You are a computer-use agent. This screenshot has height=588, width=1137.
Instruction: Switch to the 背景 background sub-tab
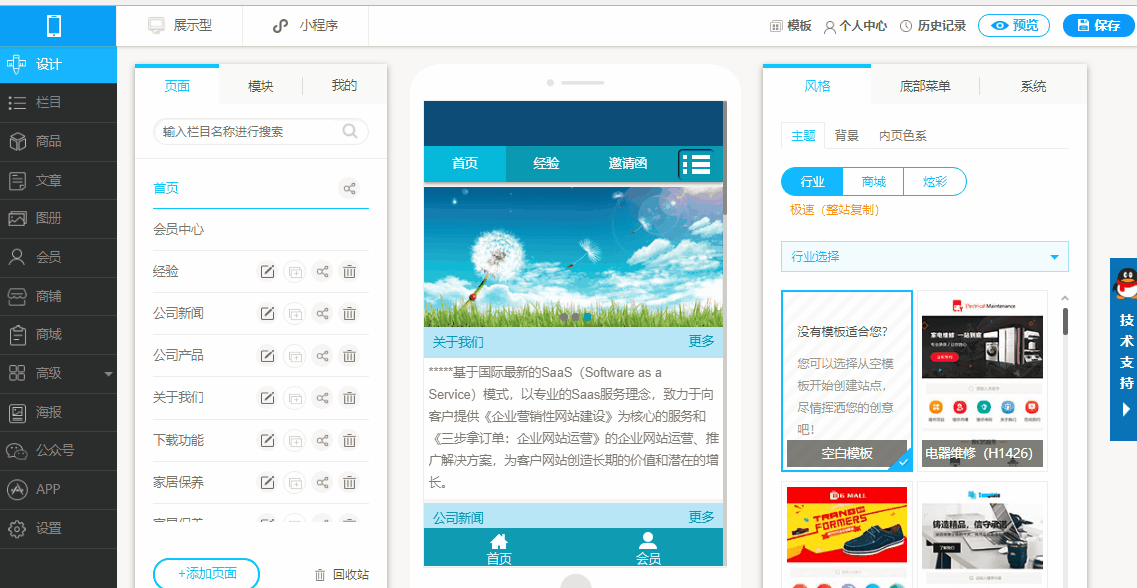pos(846,136)
